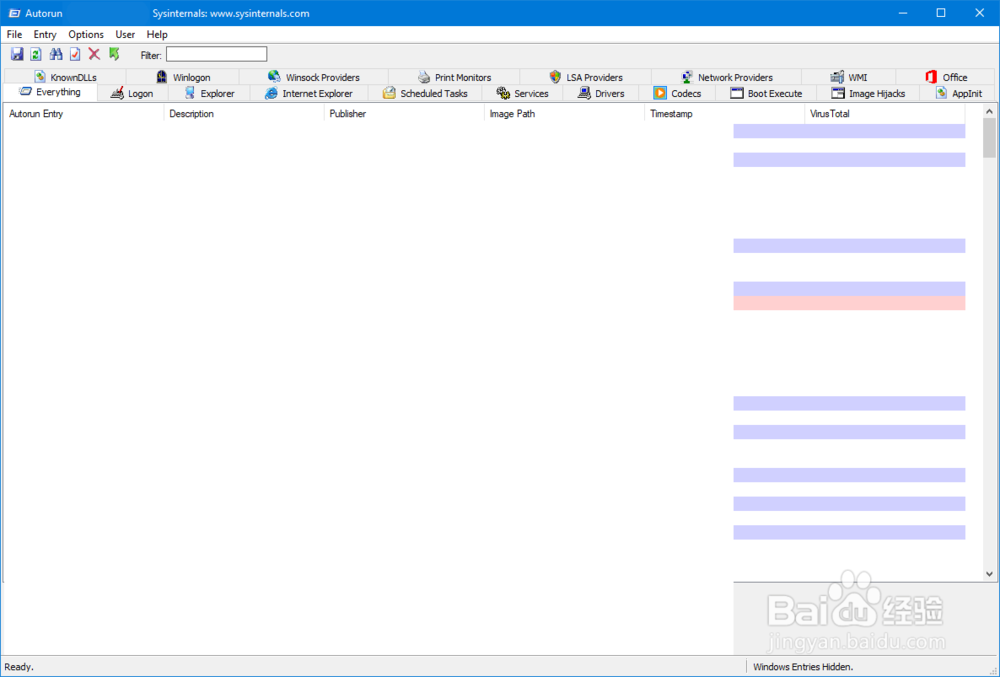This screenshot has height=677, width=1000.
Task: Click the red Office logo icon
Action: [931, 77]
